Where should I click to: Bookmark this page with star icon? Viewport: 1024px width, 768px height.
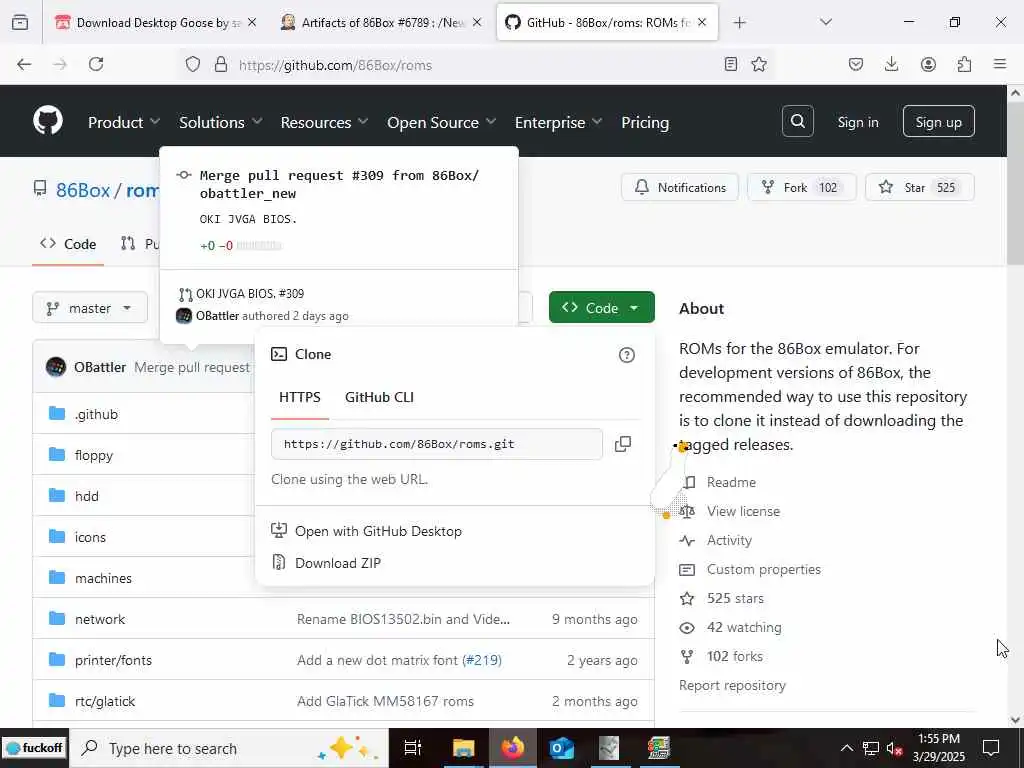(758, 64)
